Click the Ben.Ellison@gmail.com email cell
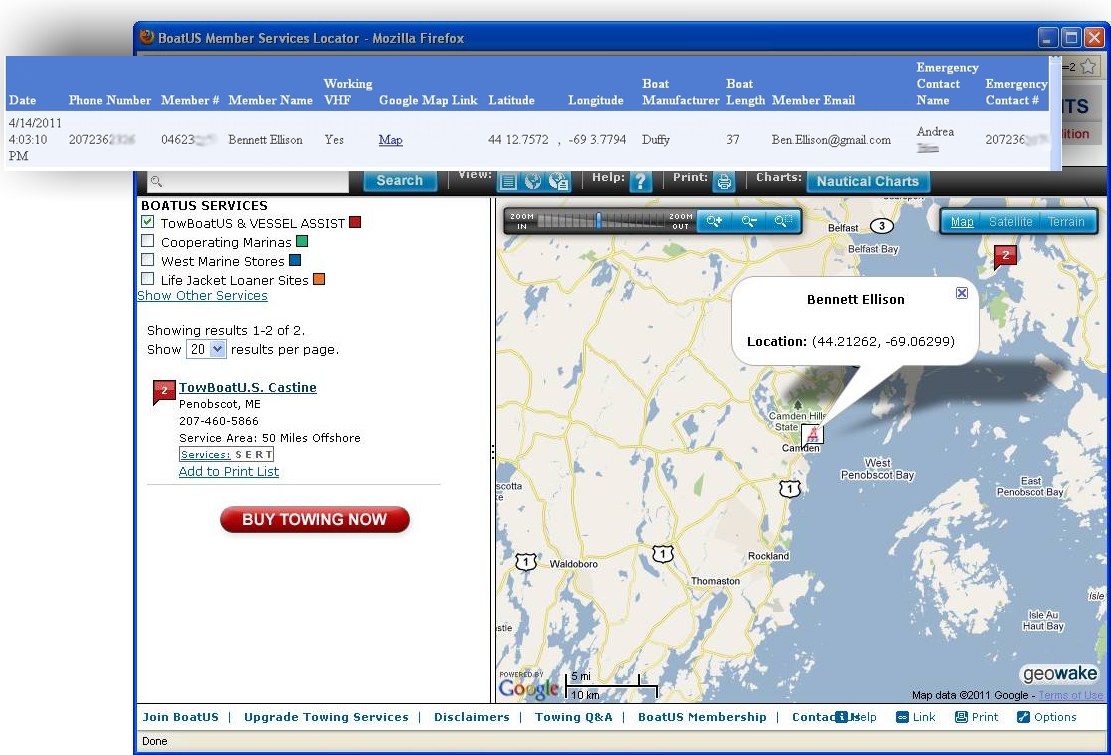The image size is (1111, 755). tap(831, 140)
